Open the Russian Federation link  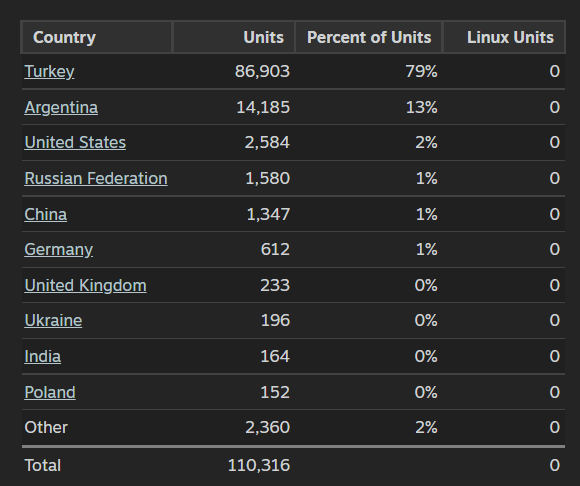pos(96,178)
